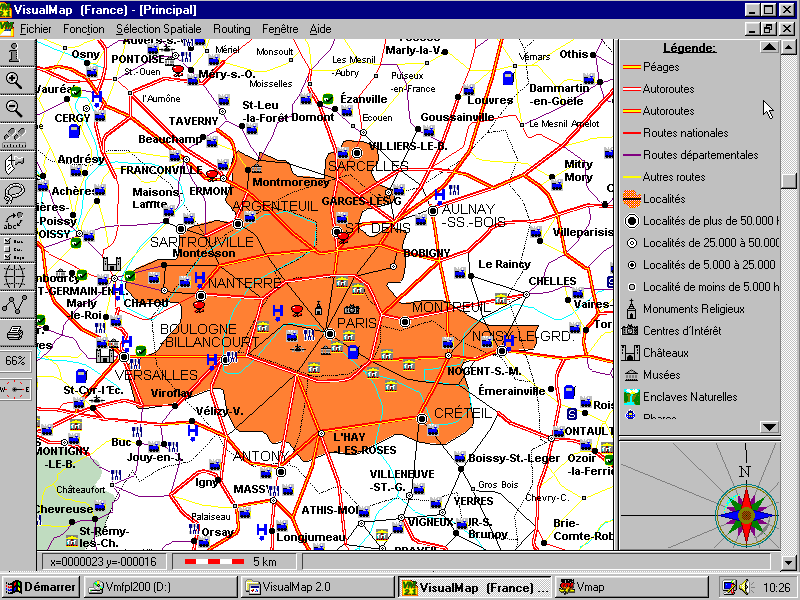Open the layer checklist tool
Viewport: 800px width, 600px height.
click(x=16, y=248)
